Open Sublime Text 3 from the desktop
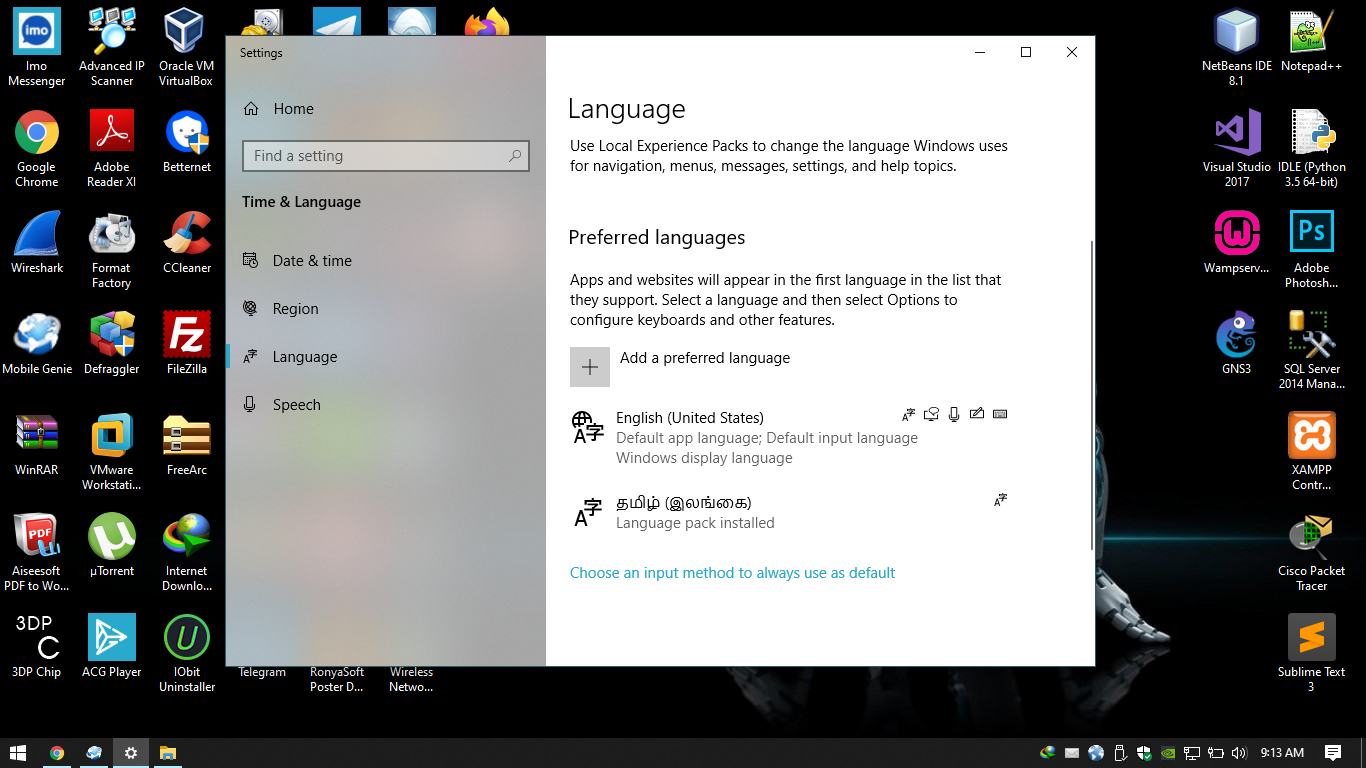 (x=1311, y=636)
